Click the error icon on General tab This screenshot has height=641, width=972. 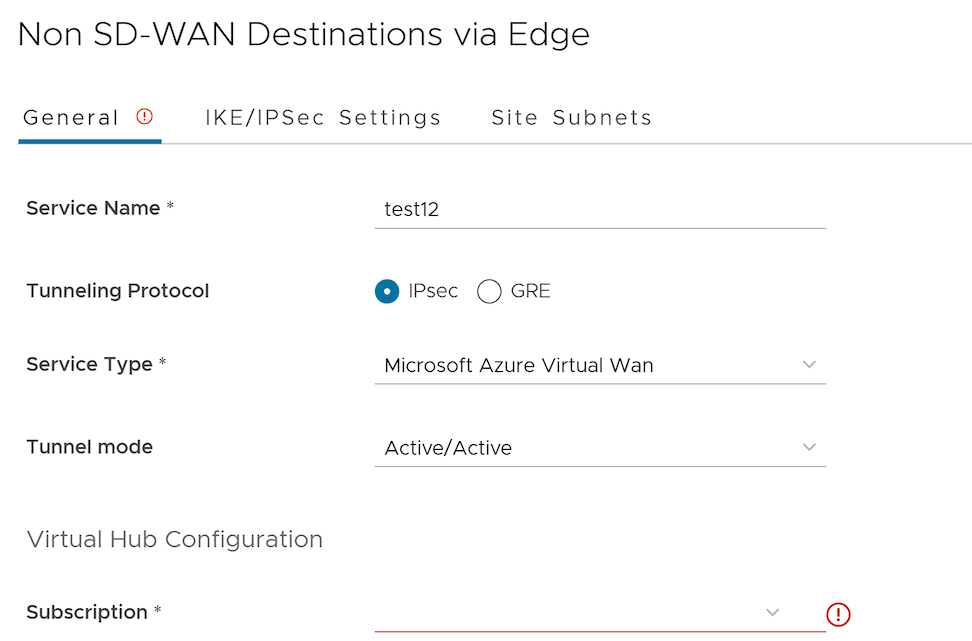145,117
